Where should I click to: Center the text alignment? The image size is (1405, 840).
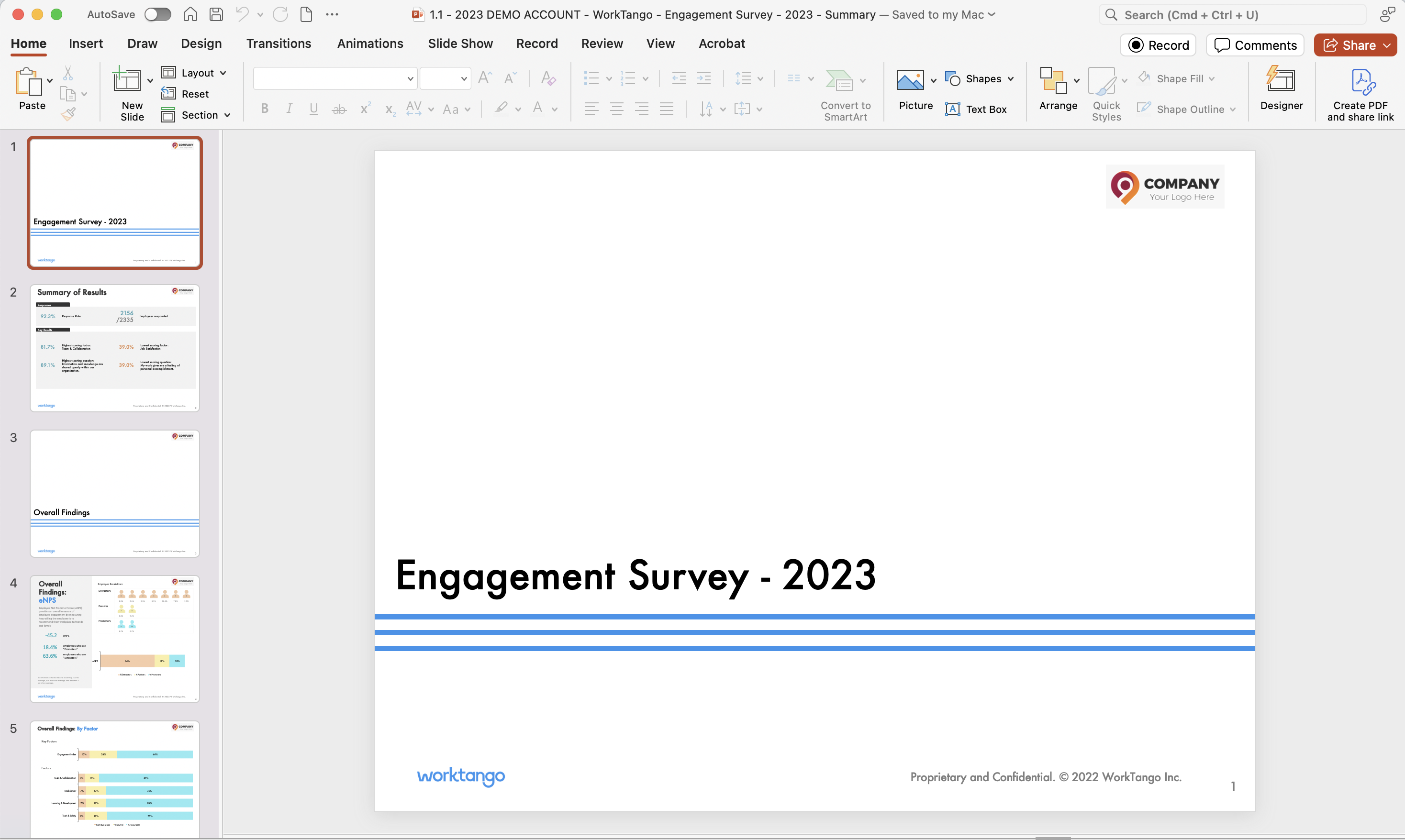tap(616, 109)
